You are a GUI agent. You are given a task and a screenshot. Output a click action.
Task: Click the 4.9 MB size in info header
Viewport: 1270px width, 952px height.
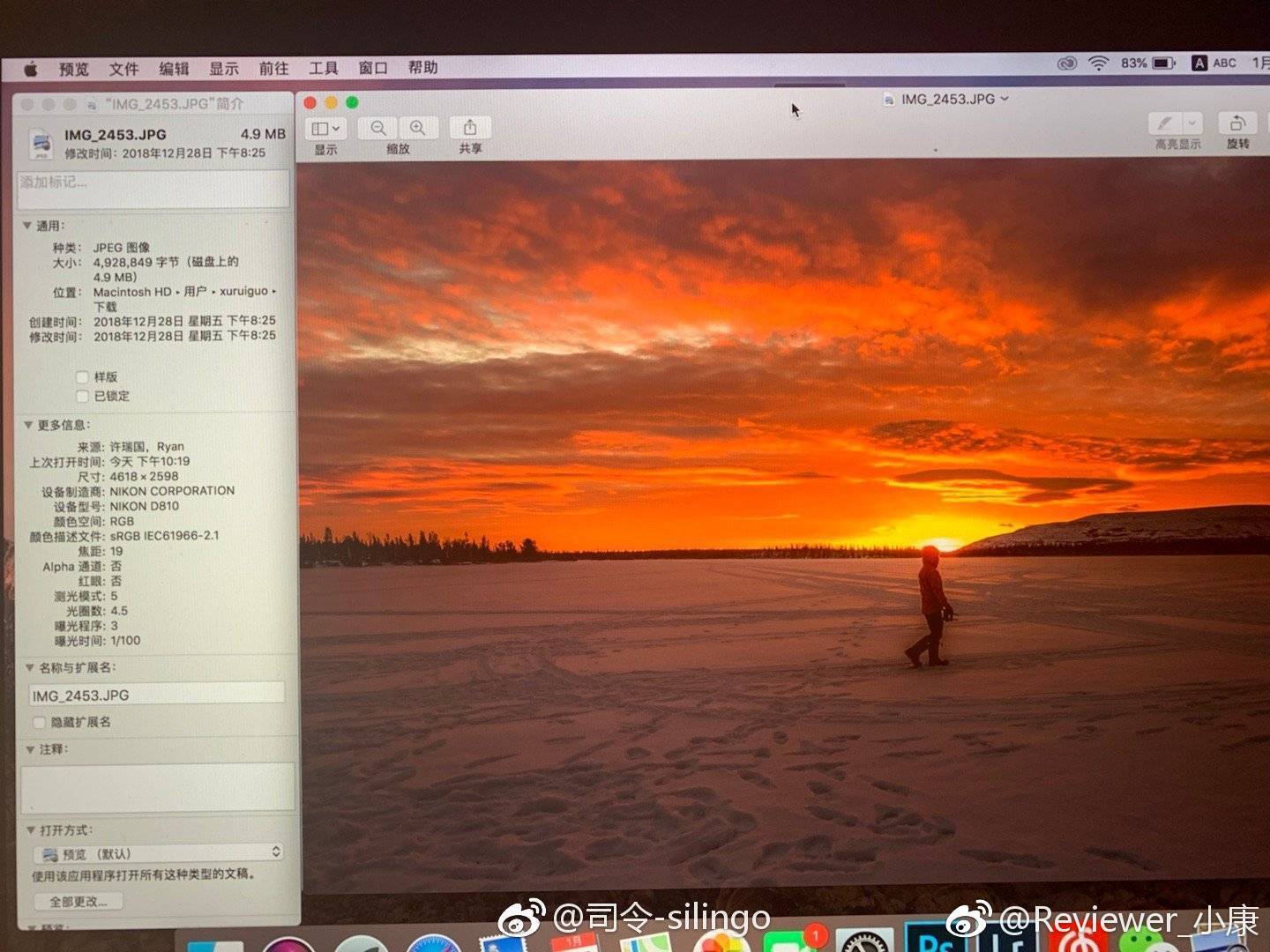(263, 134)
